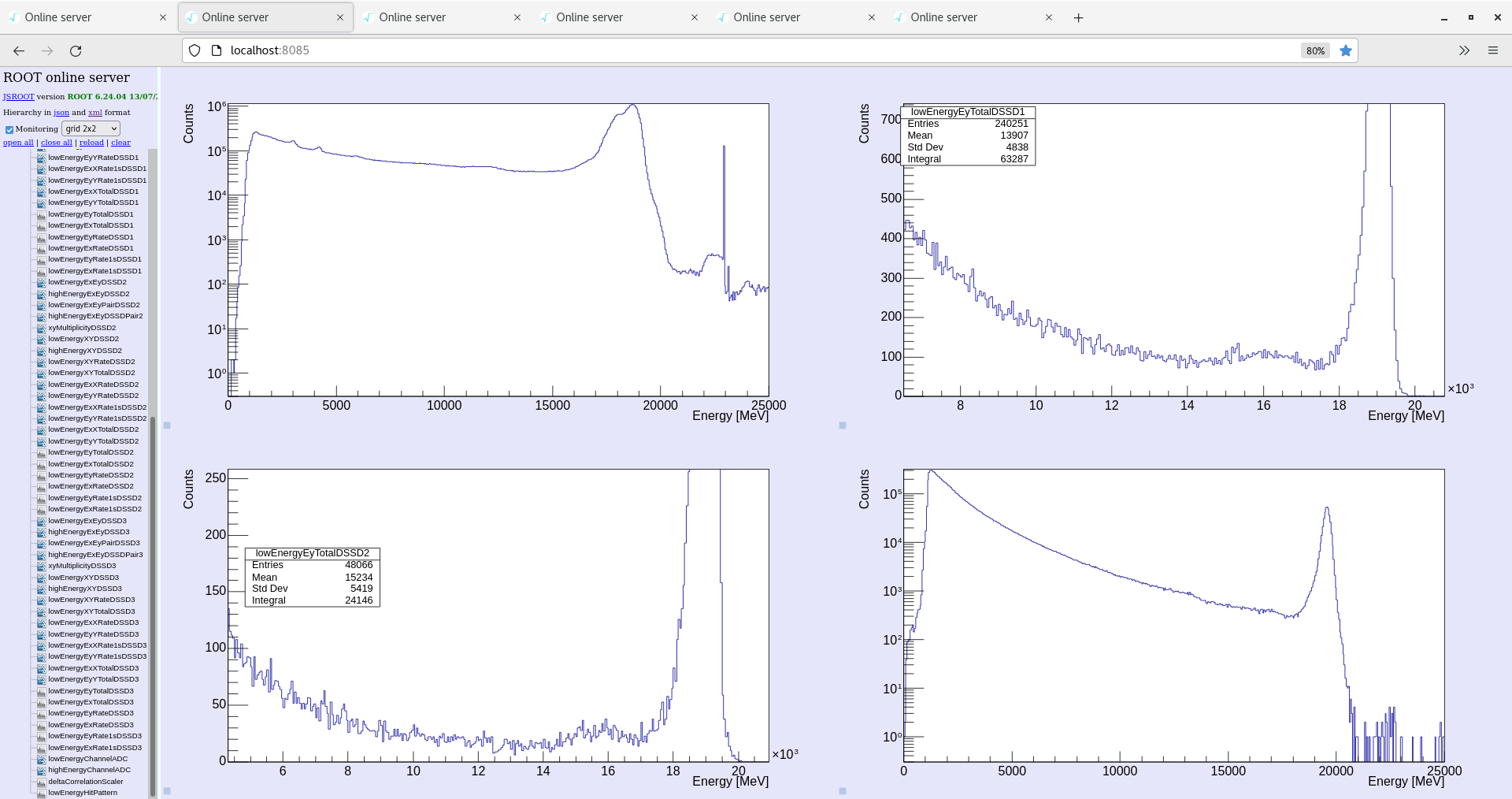Open the grid 2x2 layout dropdown
The image size is (1512, 799).
91,128
